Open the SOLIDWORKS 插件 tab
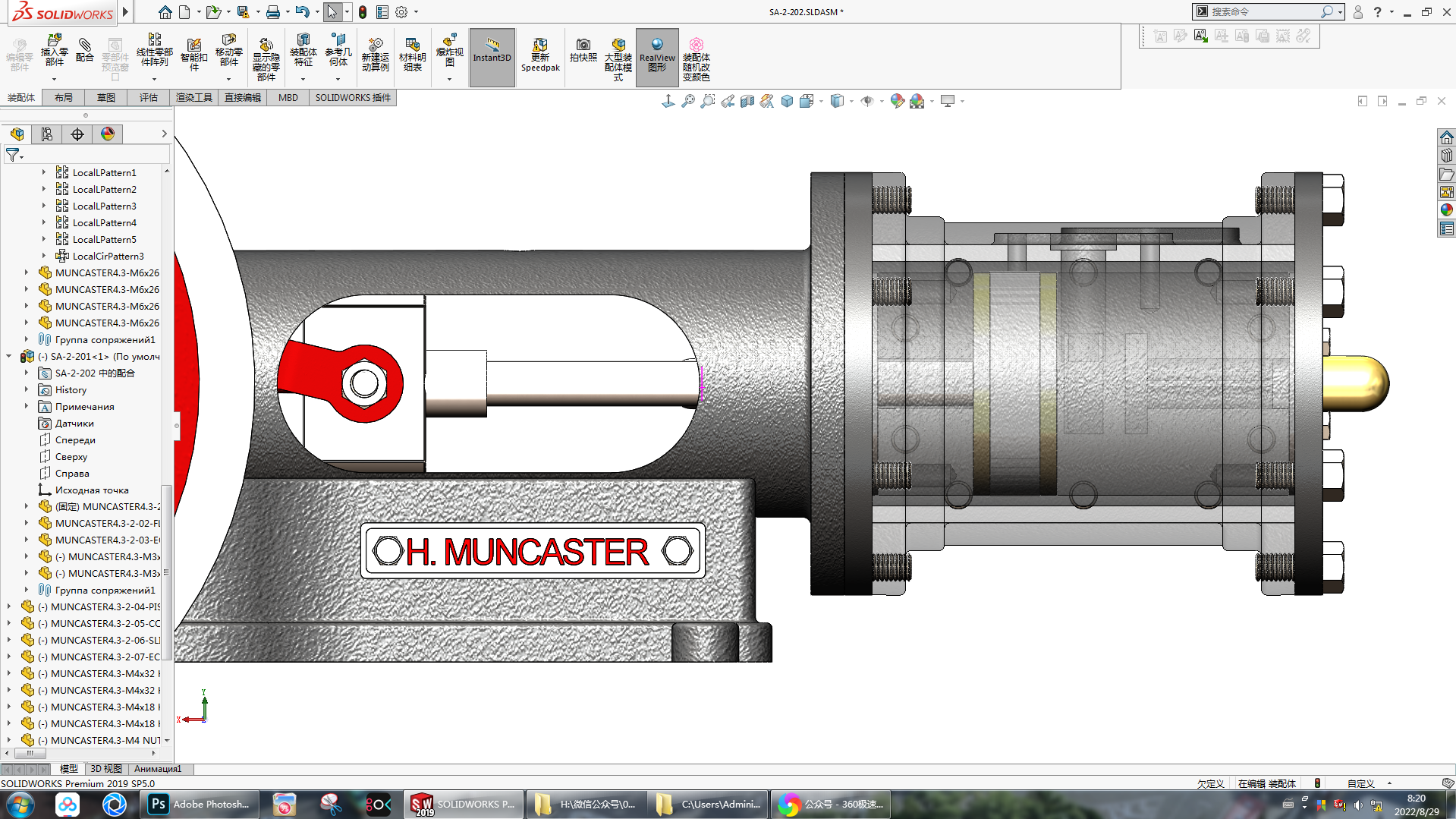Image resolution: width=1456 pixels, height=819 pixels. 353,97
